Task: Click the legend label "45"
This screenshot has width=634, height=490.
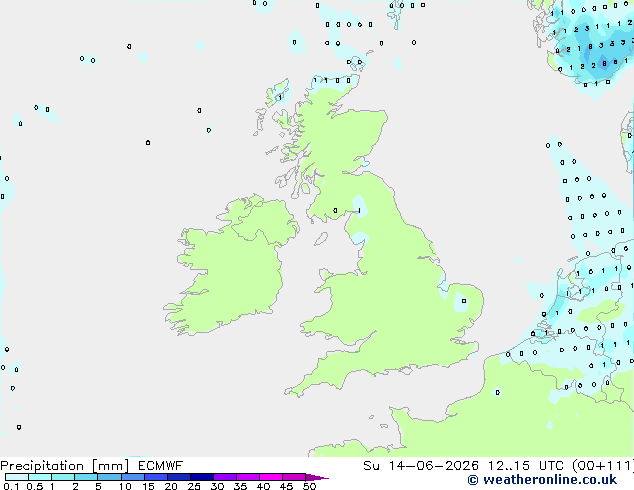Action: pos(286,486)
